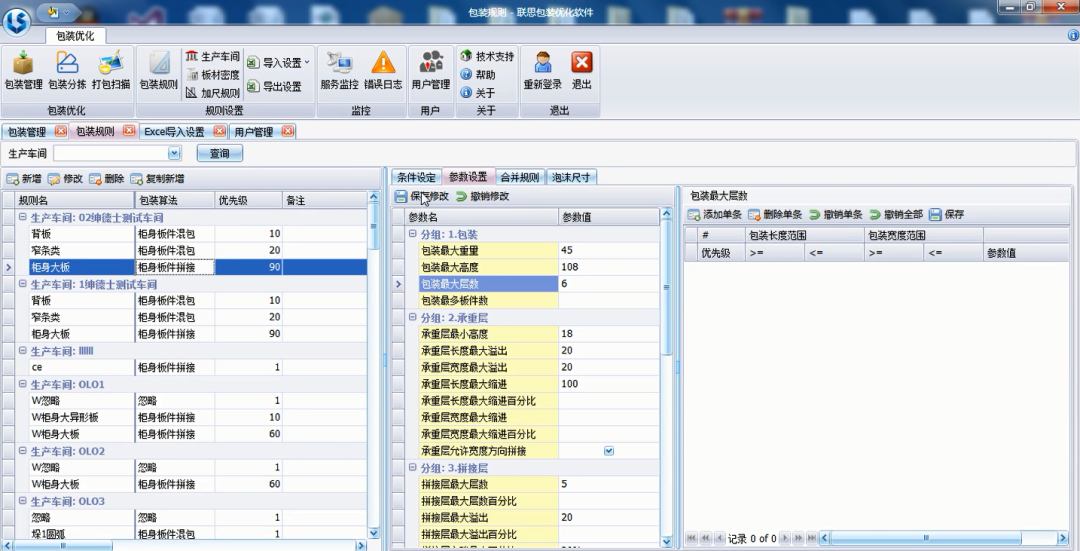Click 关于 info item
The height and width of the screenshot is (551, 1080).
point(478,92)
